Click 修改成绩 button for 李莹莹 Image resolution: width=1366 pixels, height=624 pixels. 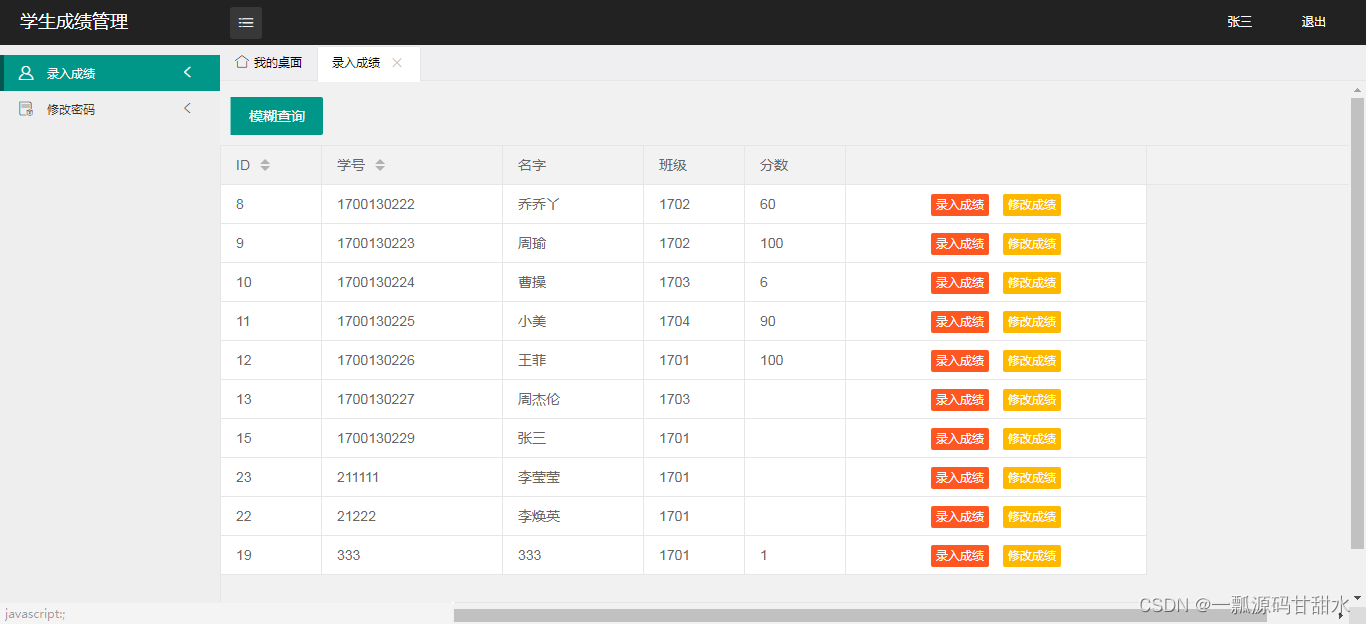pos(1032,478)
